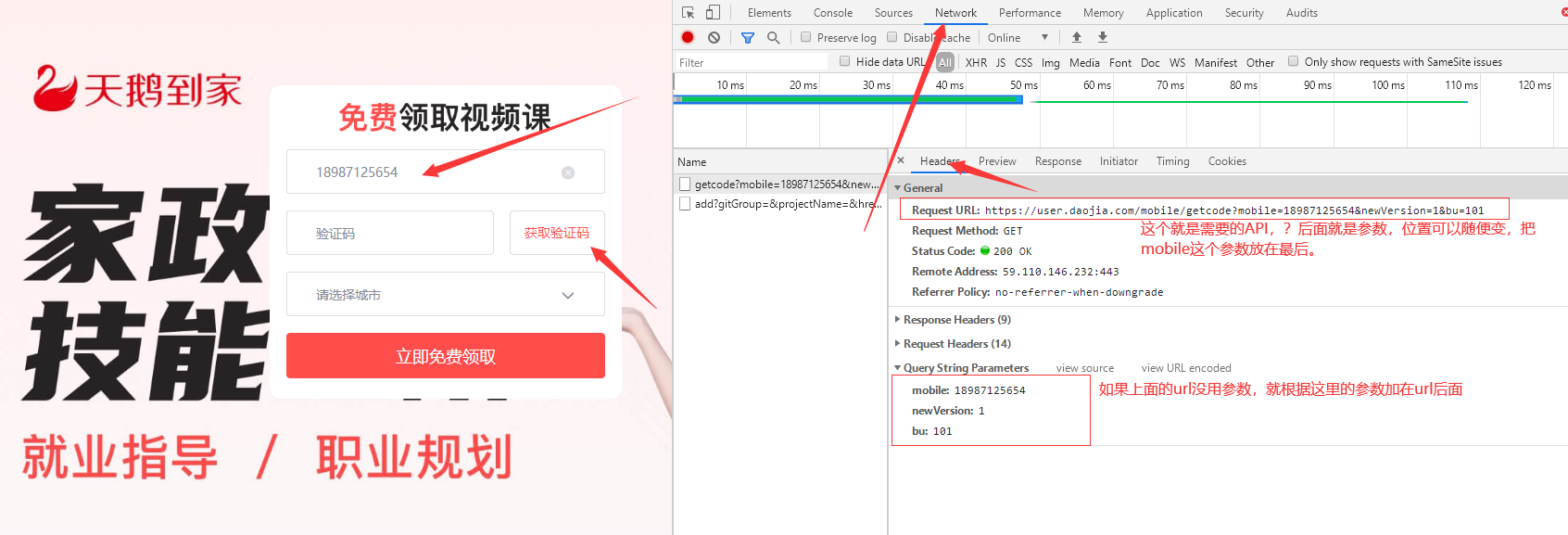This screenshot has height=535, width=1568.
Task: Focus the phone number input field
Action: coord(446,172)
